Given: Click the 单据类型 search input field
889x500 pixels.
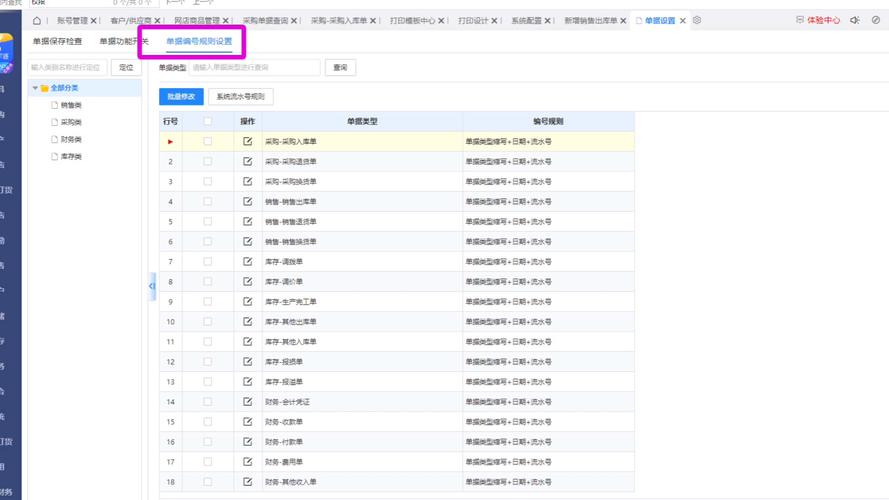Looking at the screenshot, I should (x=255, y=67).
